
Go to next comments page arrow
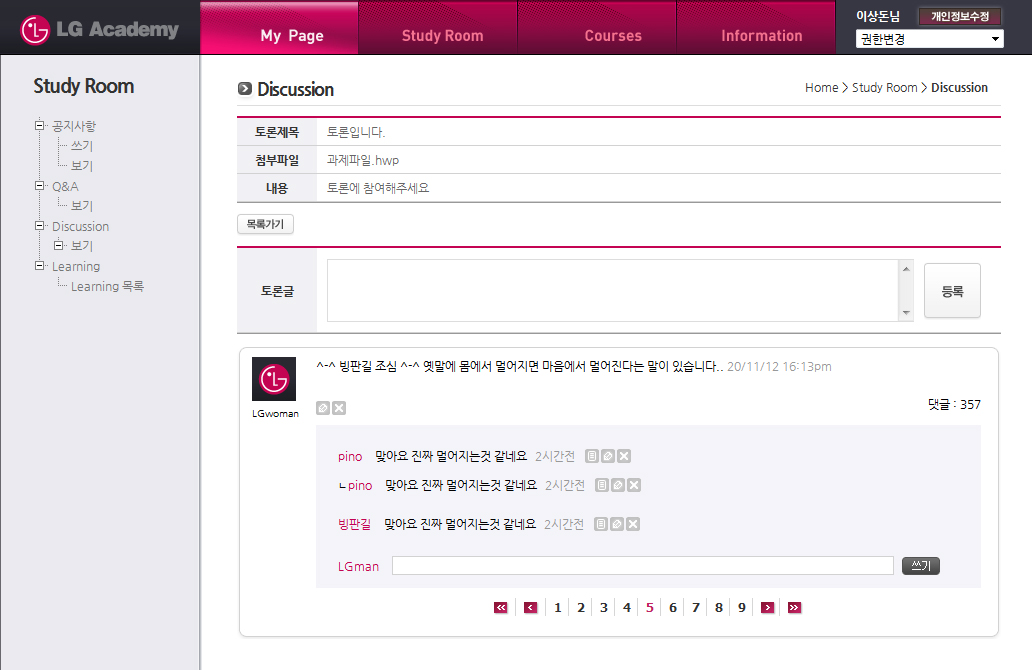(767, 607)
